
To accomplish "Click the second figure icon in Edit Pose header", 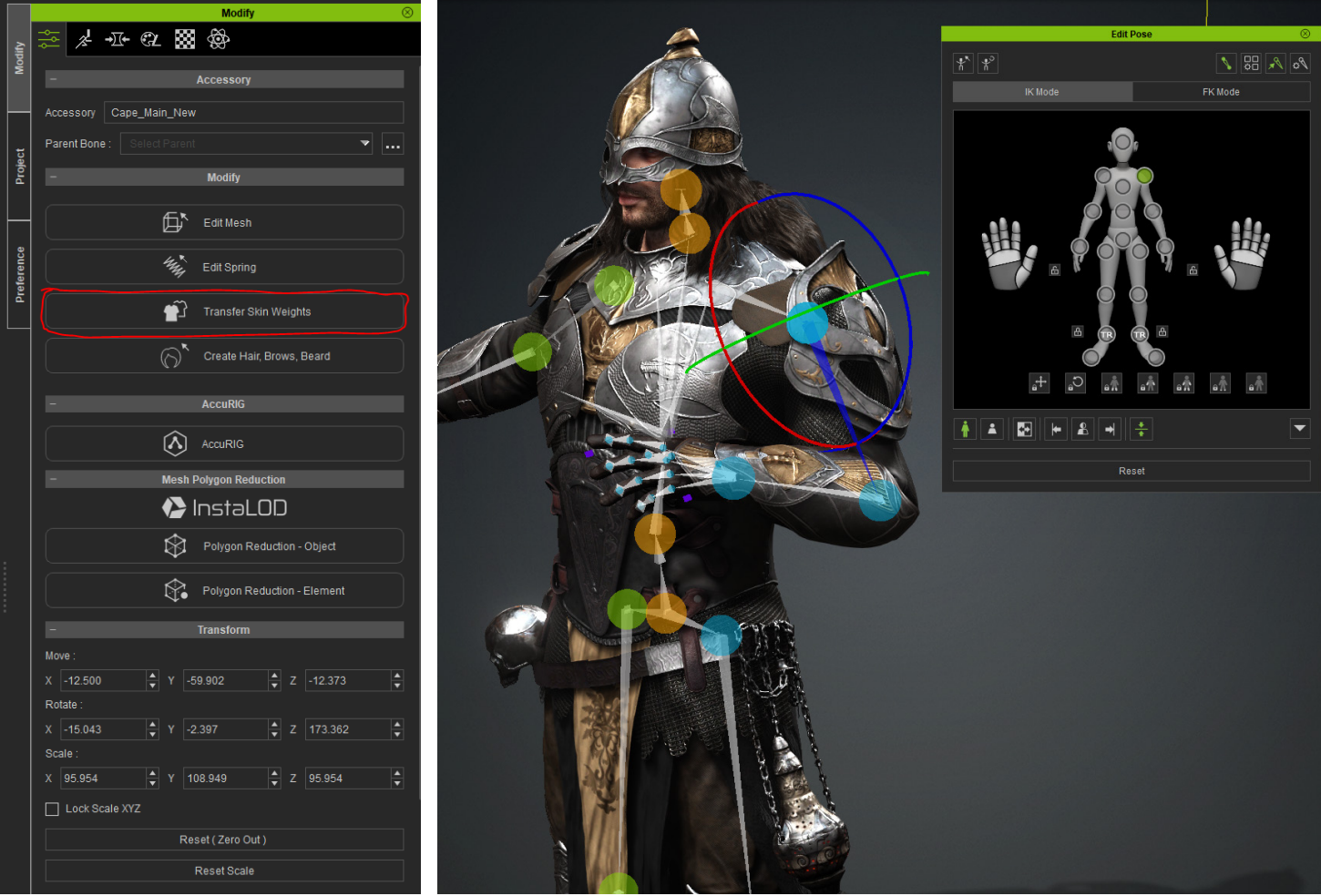I will click(988, 63).
